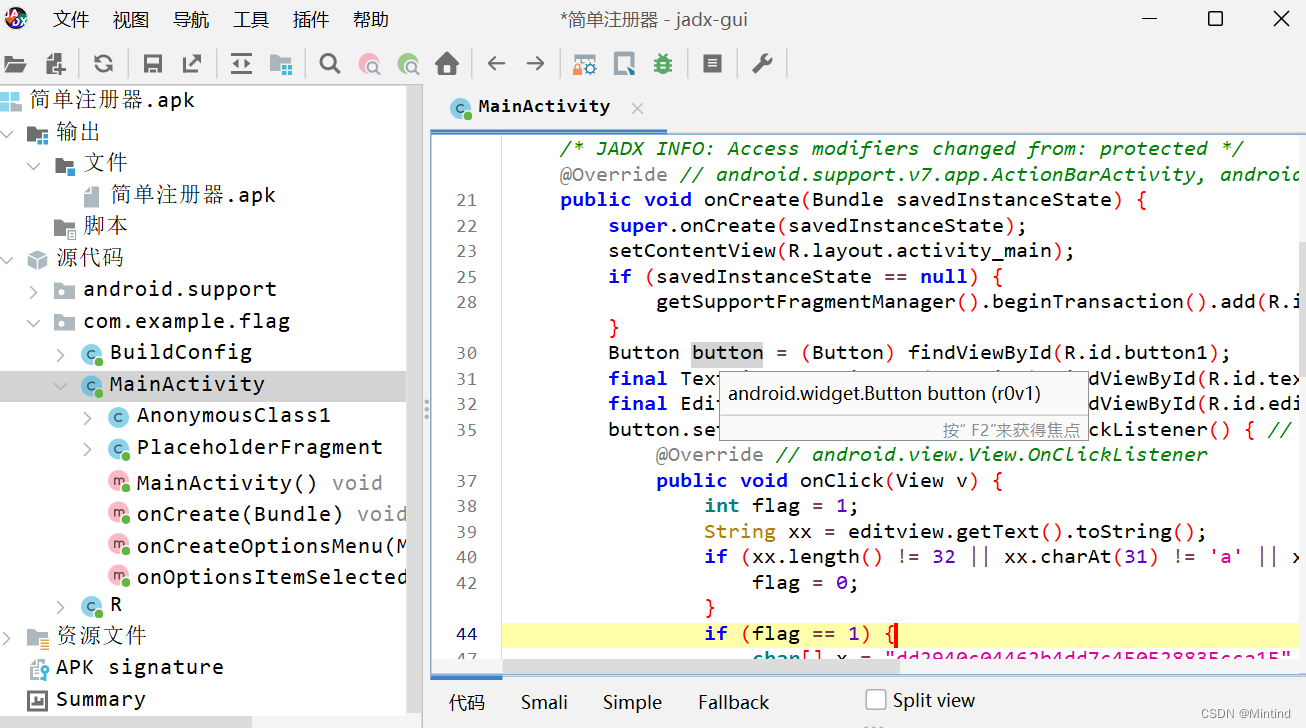The image size is (1306, 728).
Task: Toggle the sync with editor icon
Action: (241, 64)
